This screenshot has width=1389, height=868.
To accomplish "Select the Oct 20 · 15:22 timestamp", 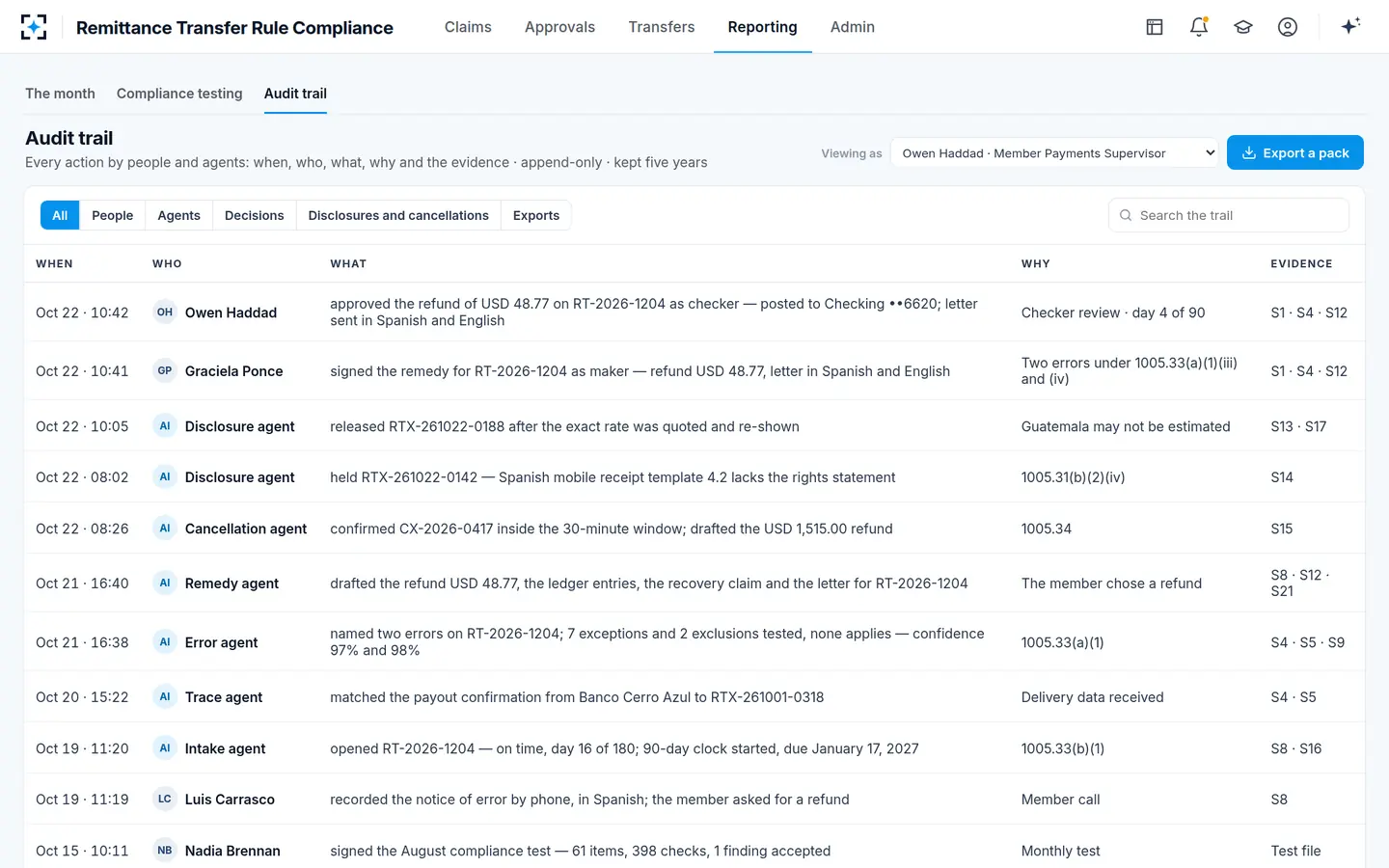I will point(82,697).
